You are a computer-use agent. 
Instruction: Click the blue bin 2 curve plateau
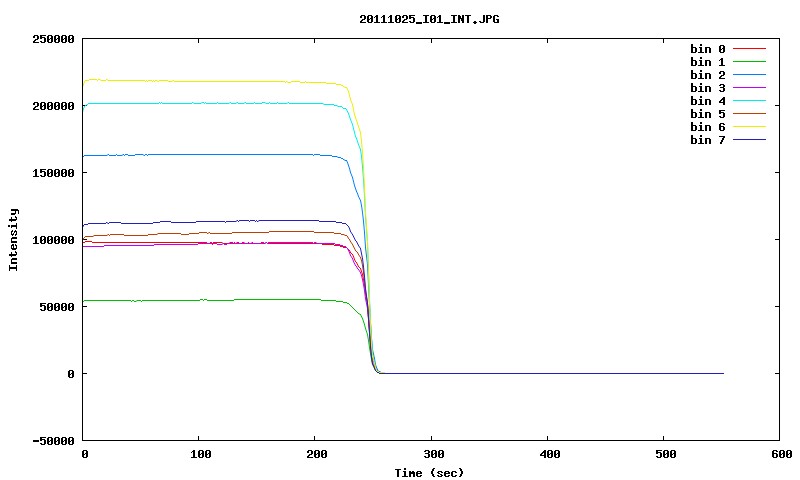[214, 155]
